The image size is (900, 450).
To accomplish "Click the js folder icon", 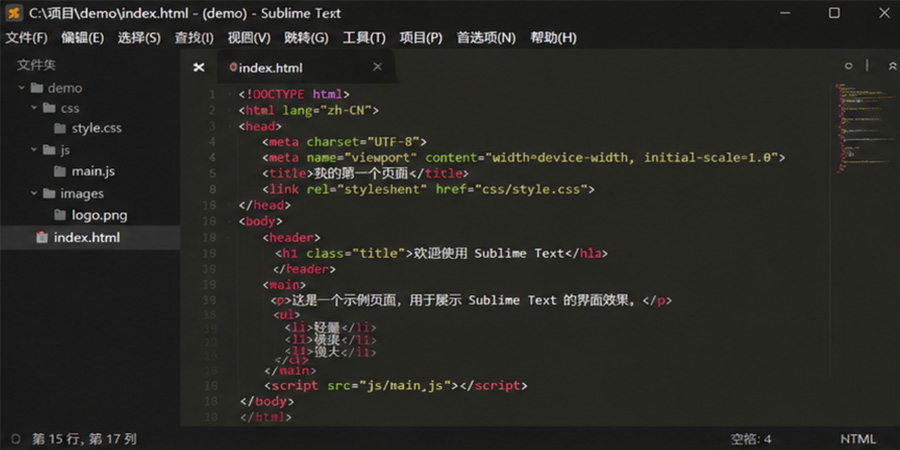I will pyautogui.click(x=49, y=150).
